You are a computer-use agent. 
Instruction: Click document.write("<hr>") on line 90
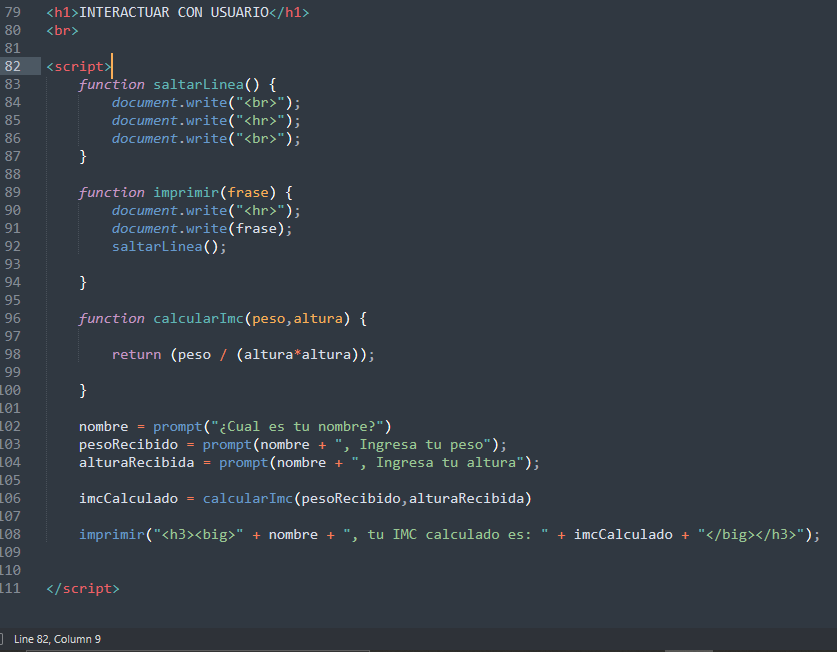coord(202,210)
